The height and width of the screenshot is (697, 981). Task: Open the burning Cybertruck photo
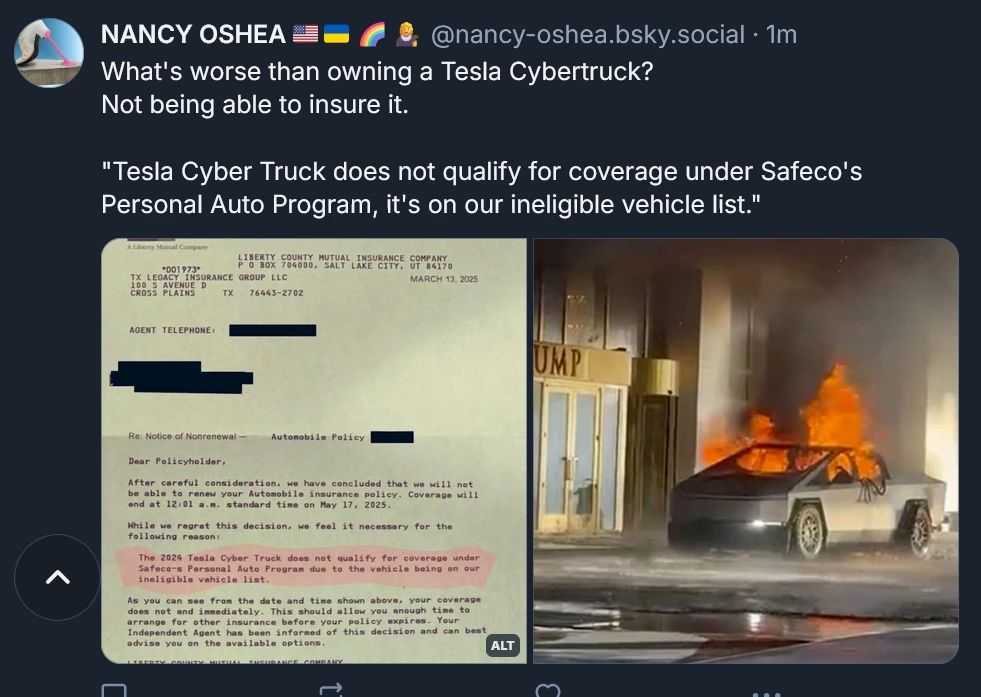tap(746, 450)
